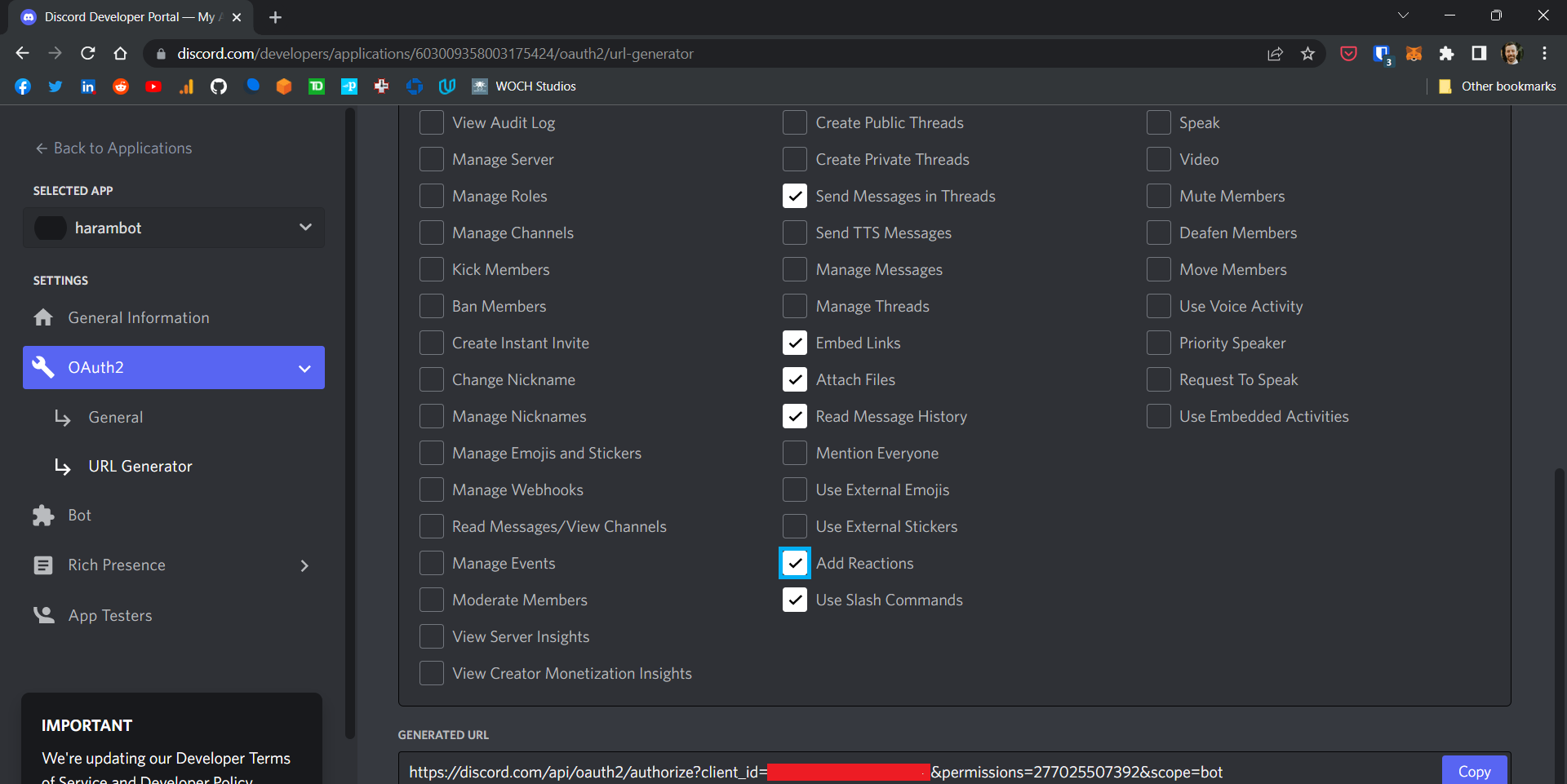Uncheck Send Messages in Threads
Image resolution: width=1567 pixels, height=784 pixels.
tap(795, 196)
